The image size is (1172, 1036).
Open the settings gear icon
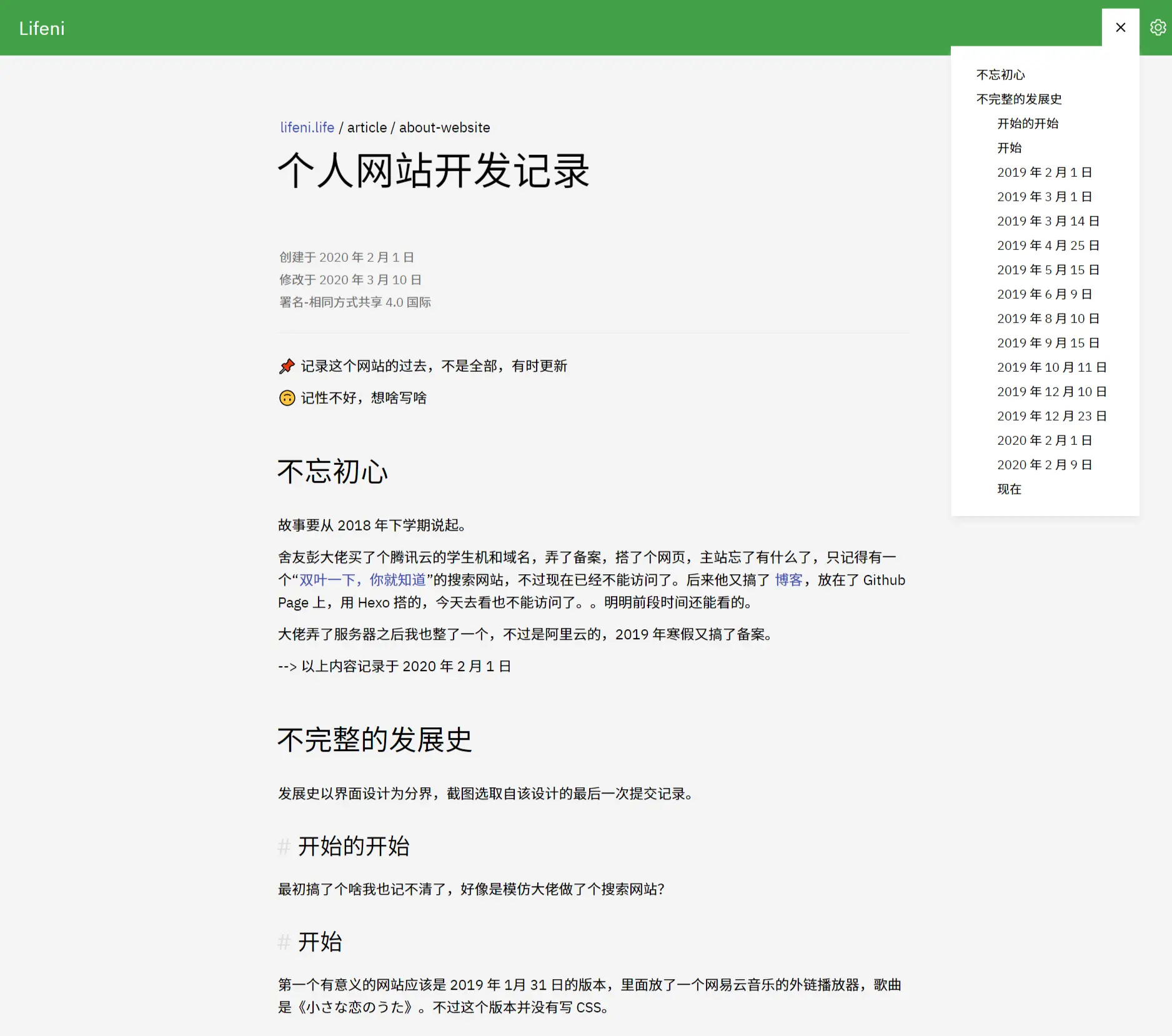tap(1158, 27)
